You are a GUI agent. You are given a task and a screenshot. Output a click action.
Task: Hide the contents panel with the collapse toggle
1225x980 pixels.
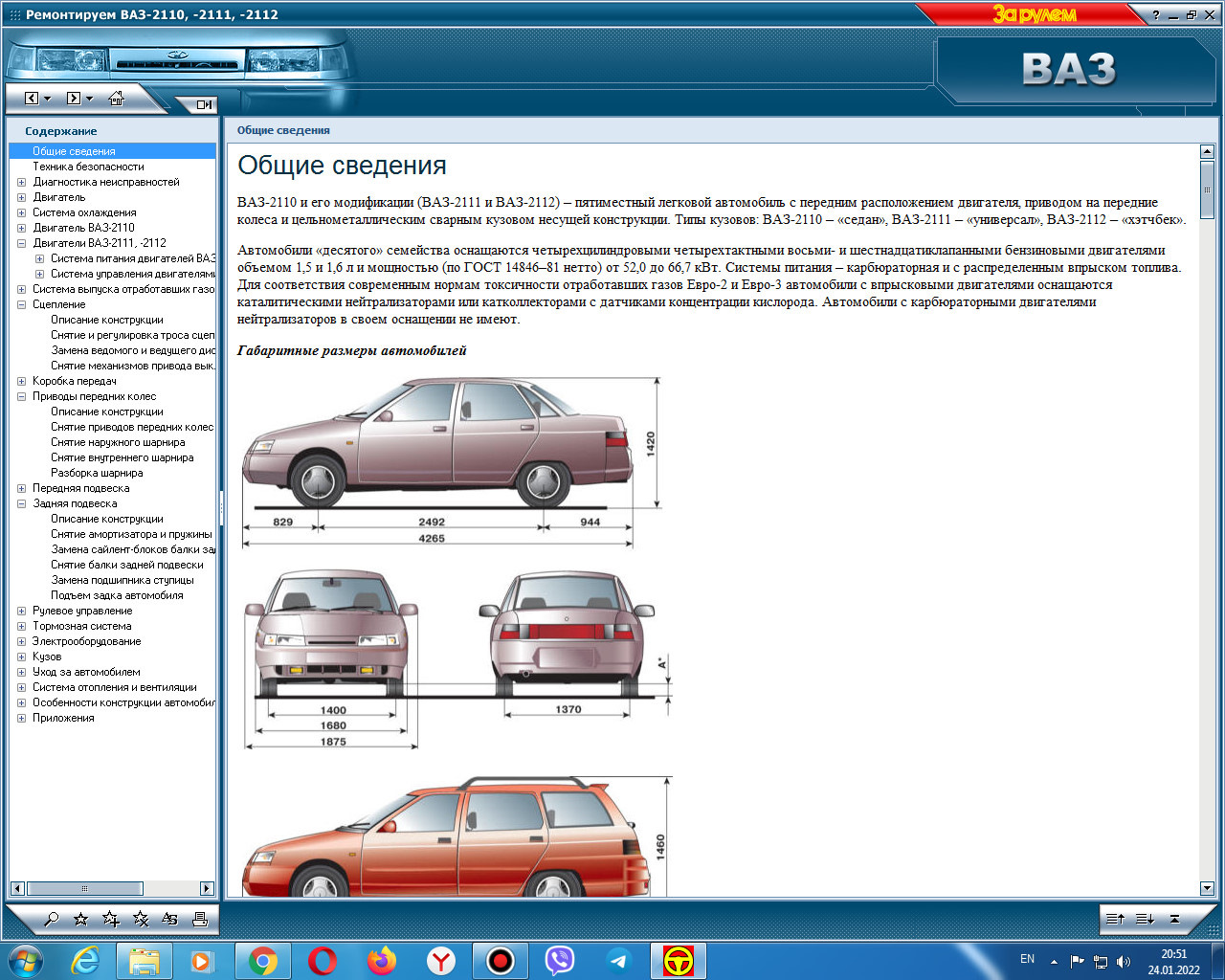tap(204, 104)
